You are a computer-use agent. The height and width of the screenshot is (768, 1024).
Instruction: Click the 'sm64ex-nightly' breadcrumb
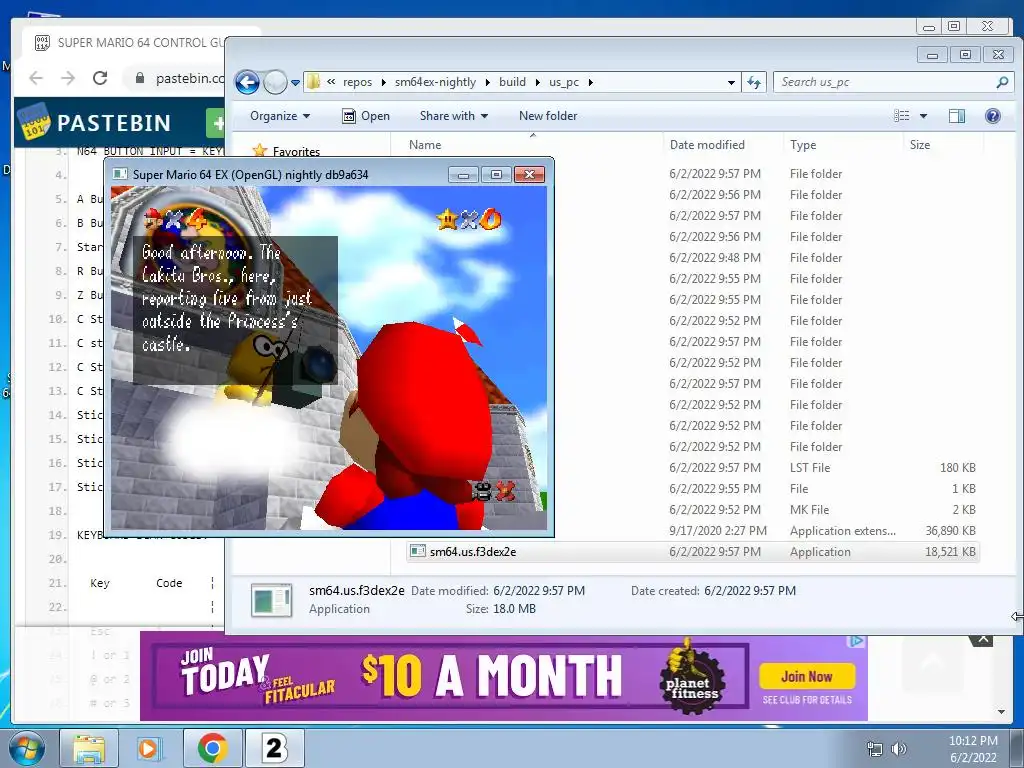click(x=435, y=82)
